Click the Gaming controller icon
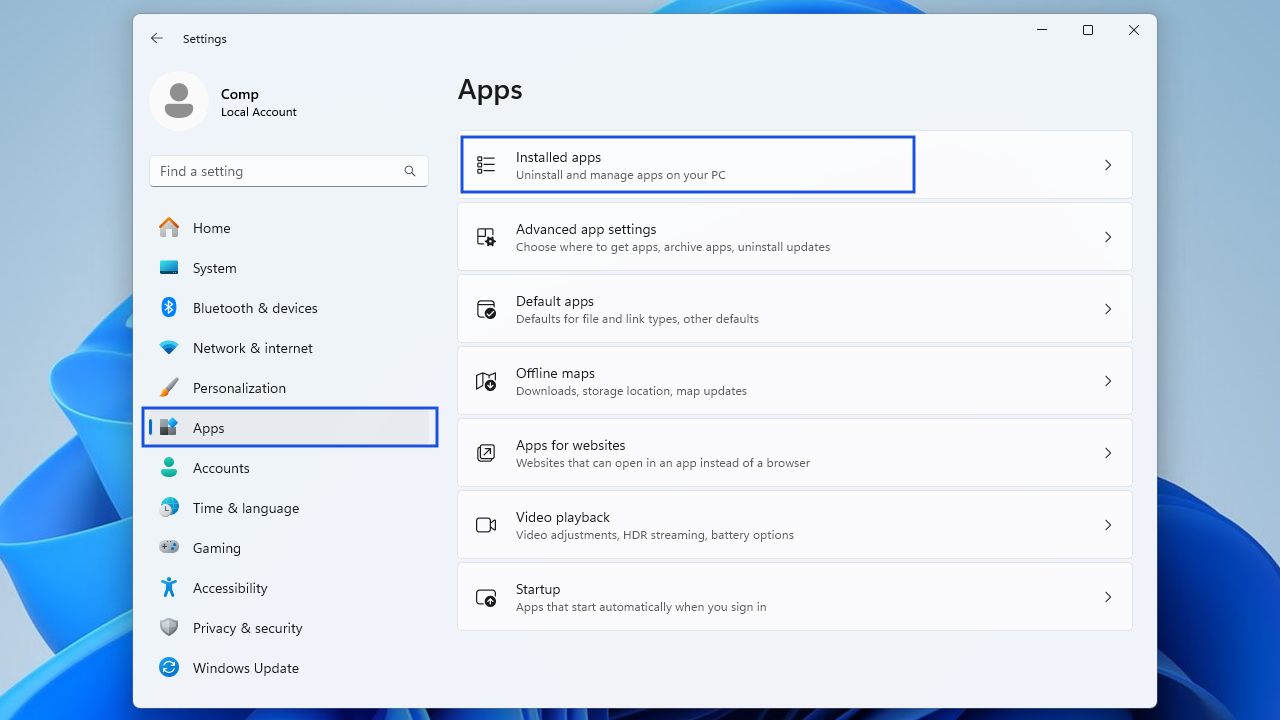 [x=169, y=548]
